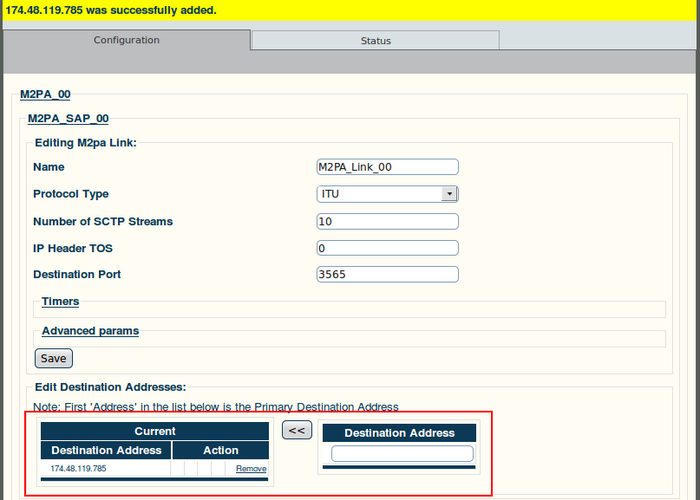
Task: Edit the Name field M2PA_Link_00
Action: (x=388, y=167)
